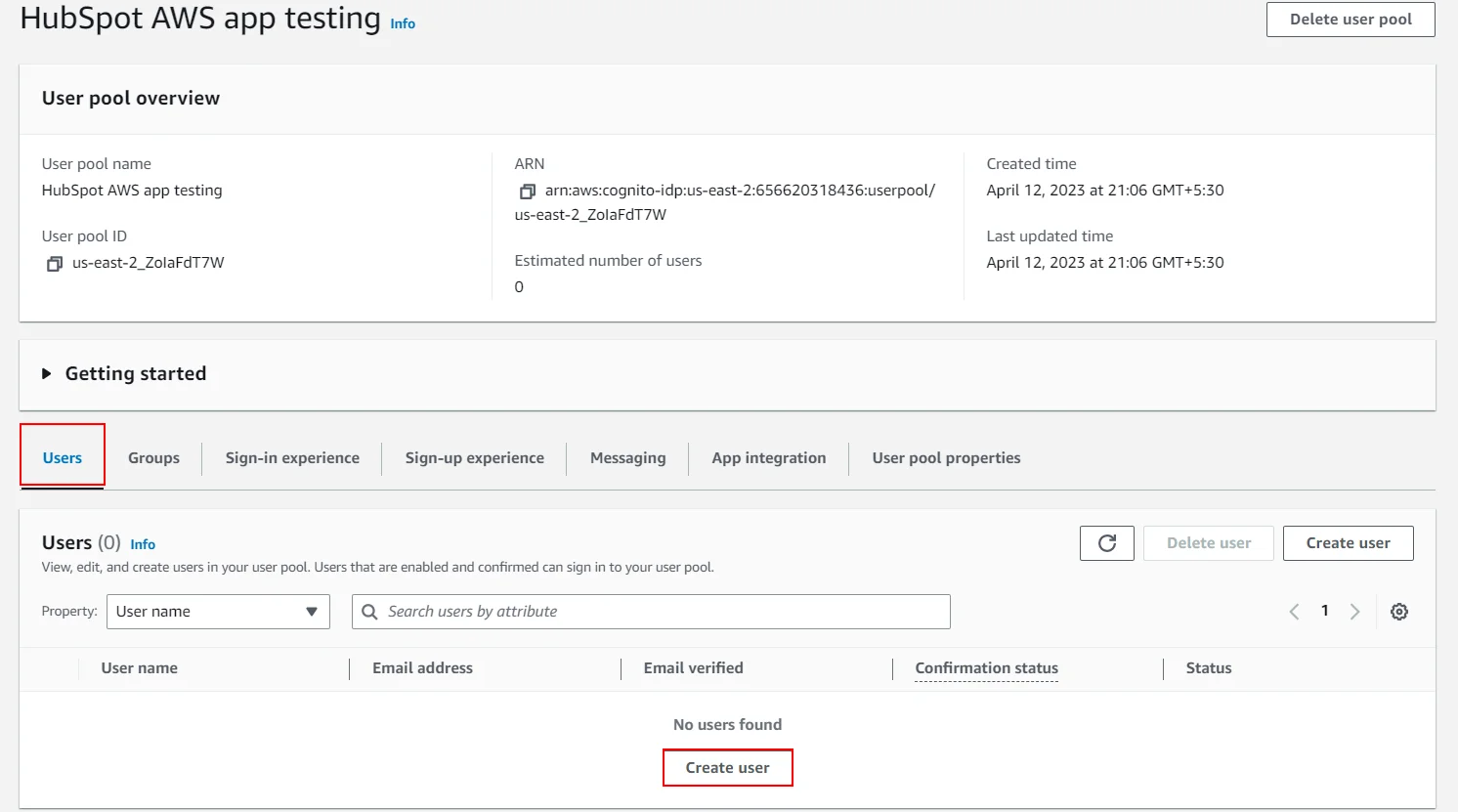Image resolution: width=1458 pixels, height=812 pixels.
Task: Refresh the users list
Action: coord(1107,543)
